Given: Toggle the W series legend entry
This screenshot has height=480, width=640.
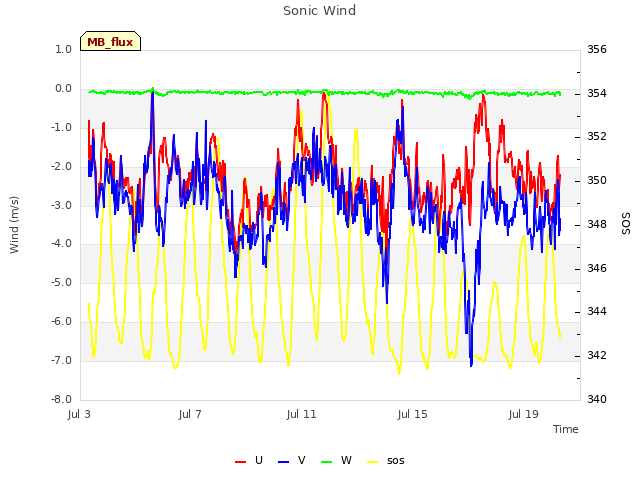Looking at the screenshot, I should (x=336, y=461).
